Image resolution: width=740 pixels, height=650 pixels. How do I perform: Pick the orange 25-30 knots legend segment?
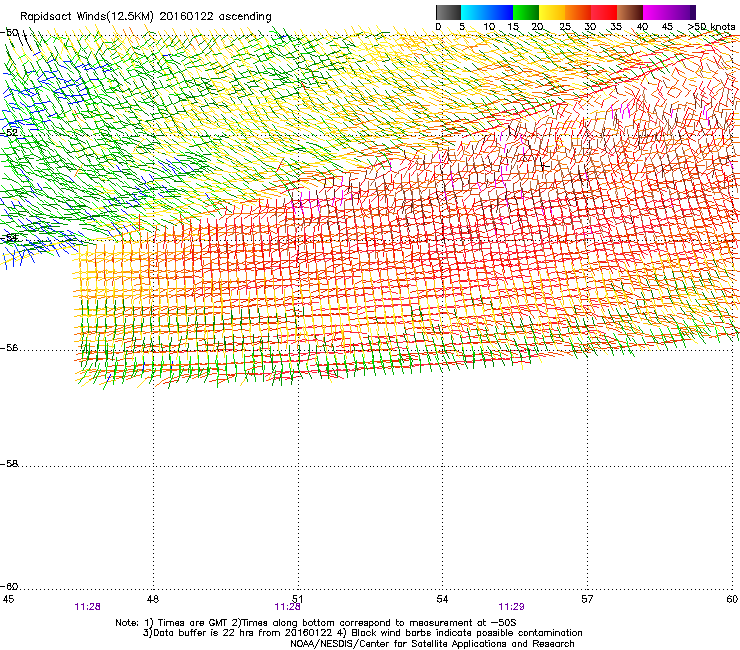(x=578, y=12)
